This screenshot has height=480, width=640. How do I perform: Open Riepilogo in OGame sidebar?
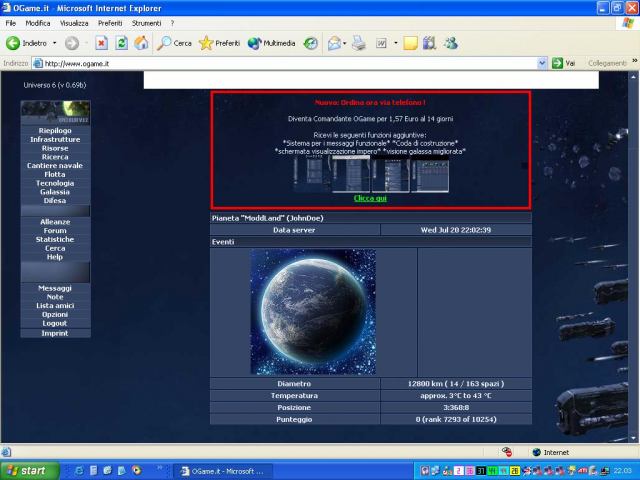click(x=55, y=130)
